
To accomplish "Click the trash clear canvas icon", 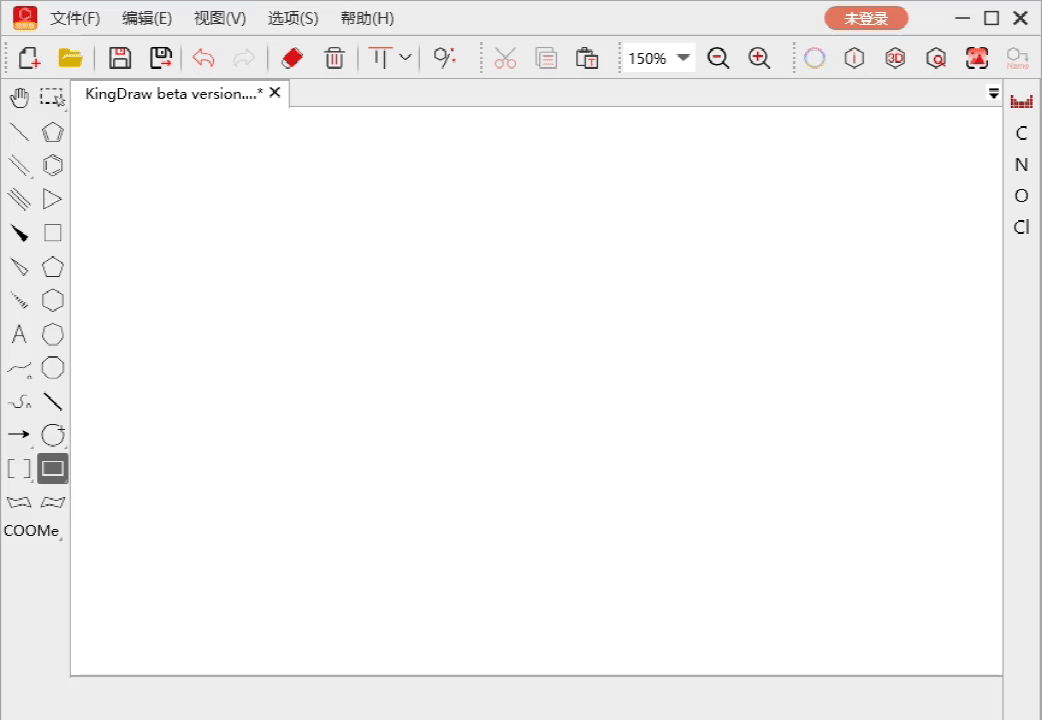I will pos(334,59).
